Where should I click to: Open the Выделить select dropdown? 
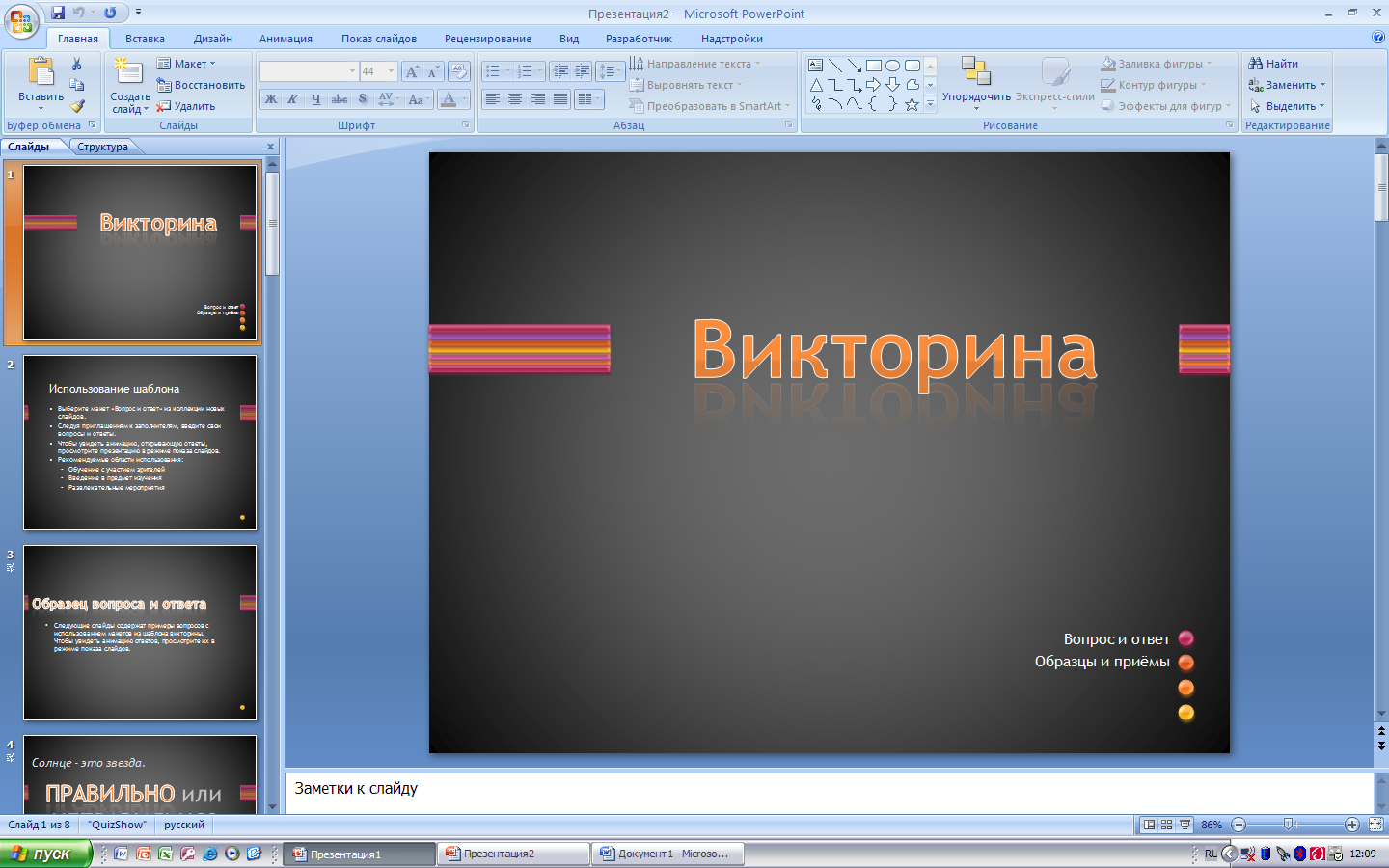(1288, 106)
